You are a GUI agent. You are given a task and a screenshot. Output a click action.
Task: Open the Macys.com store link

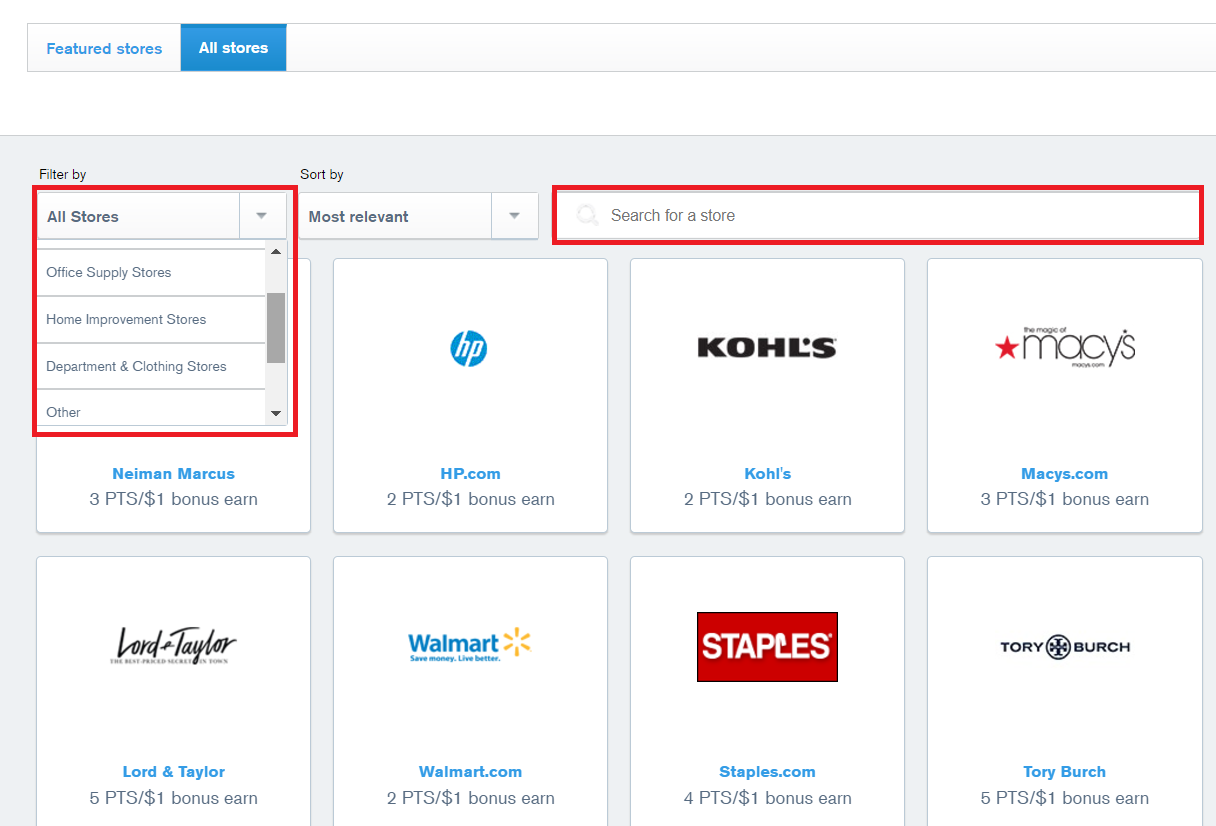(1065, 474)
